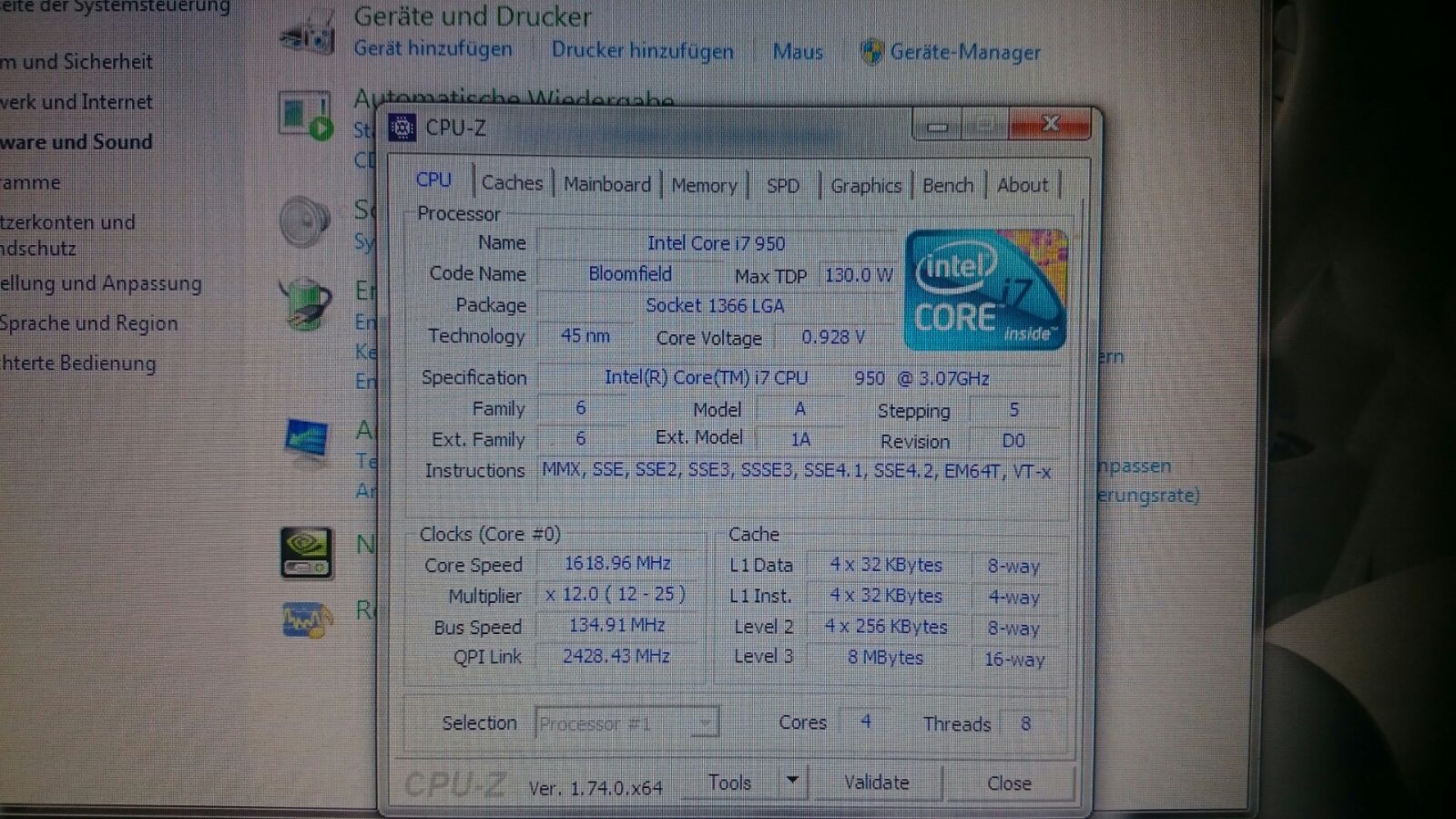The width and height of the screenshot is (1456, 819).
Task: Click the '8 MBytes' Level 3 cache value
Action: [x=885, y=657]
